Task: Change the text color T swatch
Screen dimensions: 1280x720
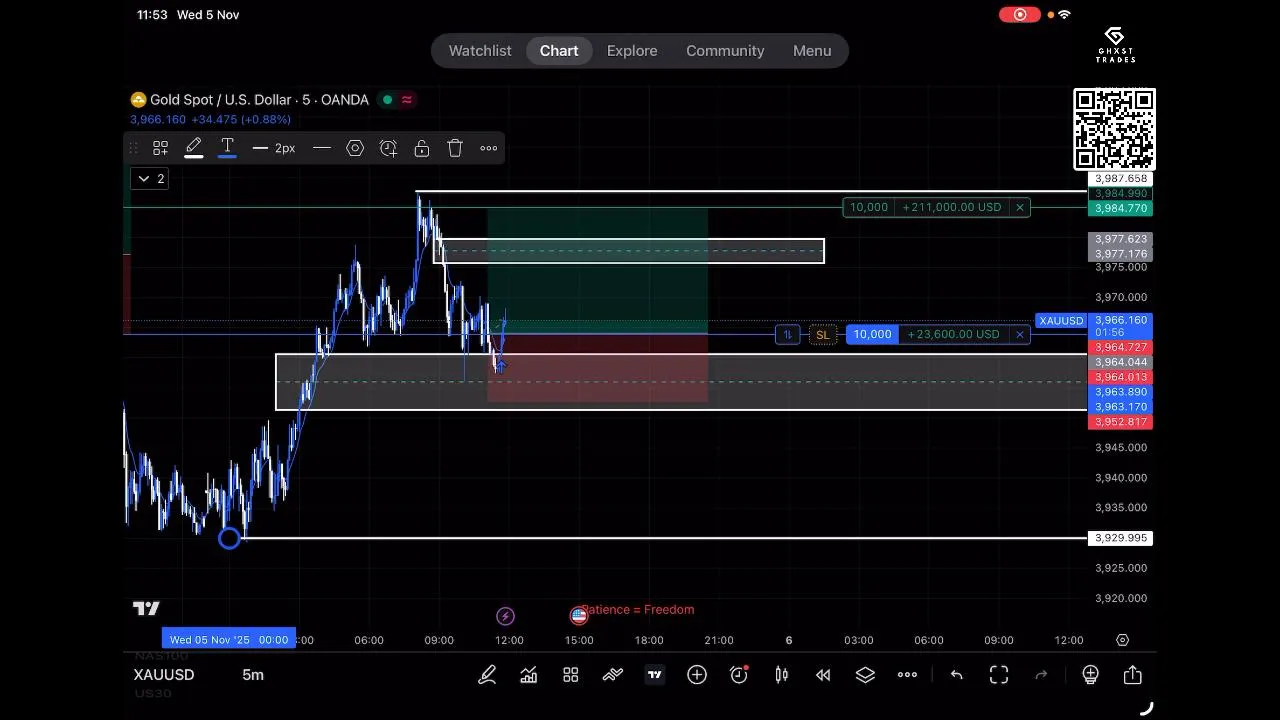Action: [227, 148]
